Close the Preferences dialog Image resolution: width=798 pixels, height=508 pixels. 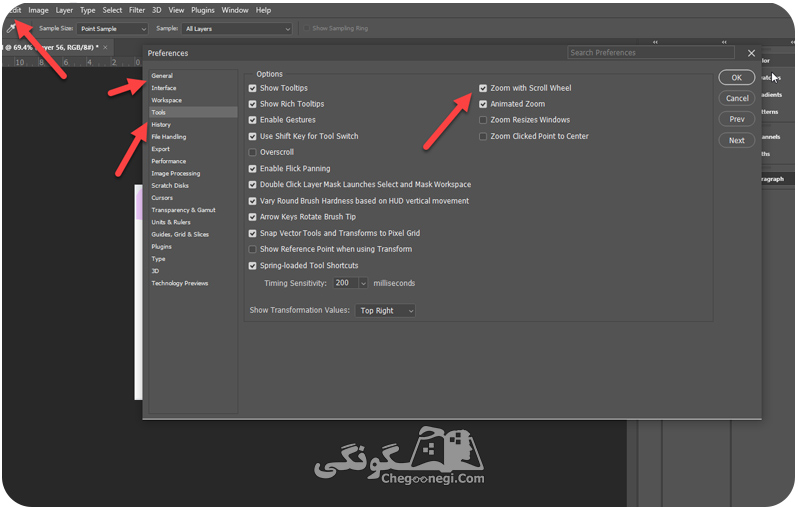[751, 53]
